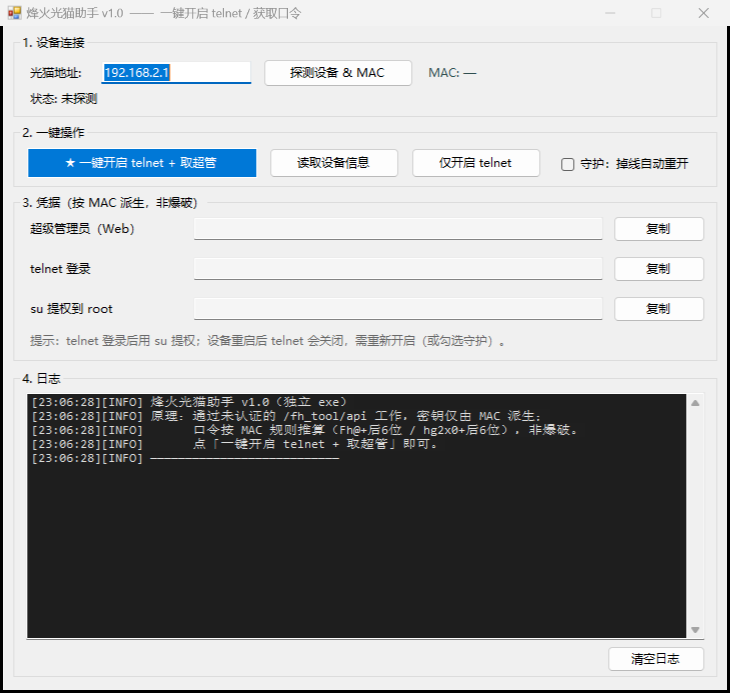Viewport: 730px width, 693px height.
Task: Click the 探测设备 & MAC button
Action: click(x=338, y=73)
